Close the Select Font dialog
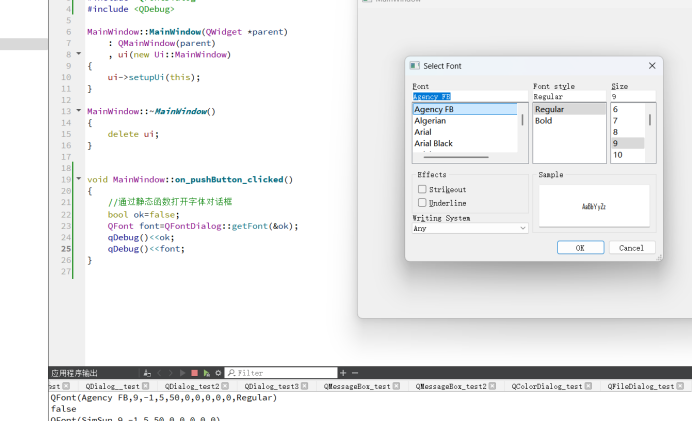 click(652, 66)
